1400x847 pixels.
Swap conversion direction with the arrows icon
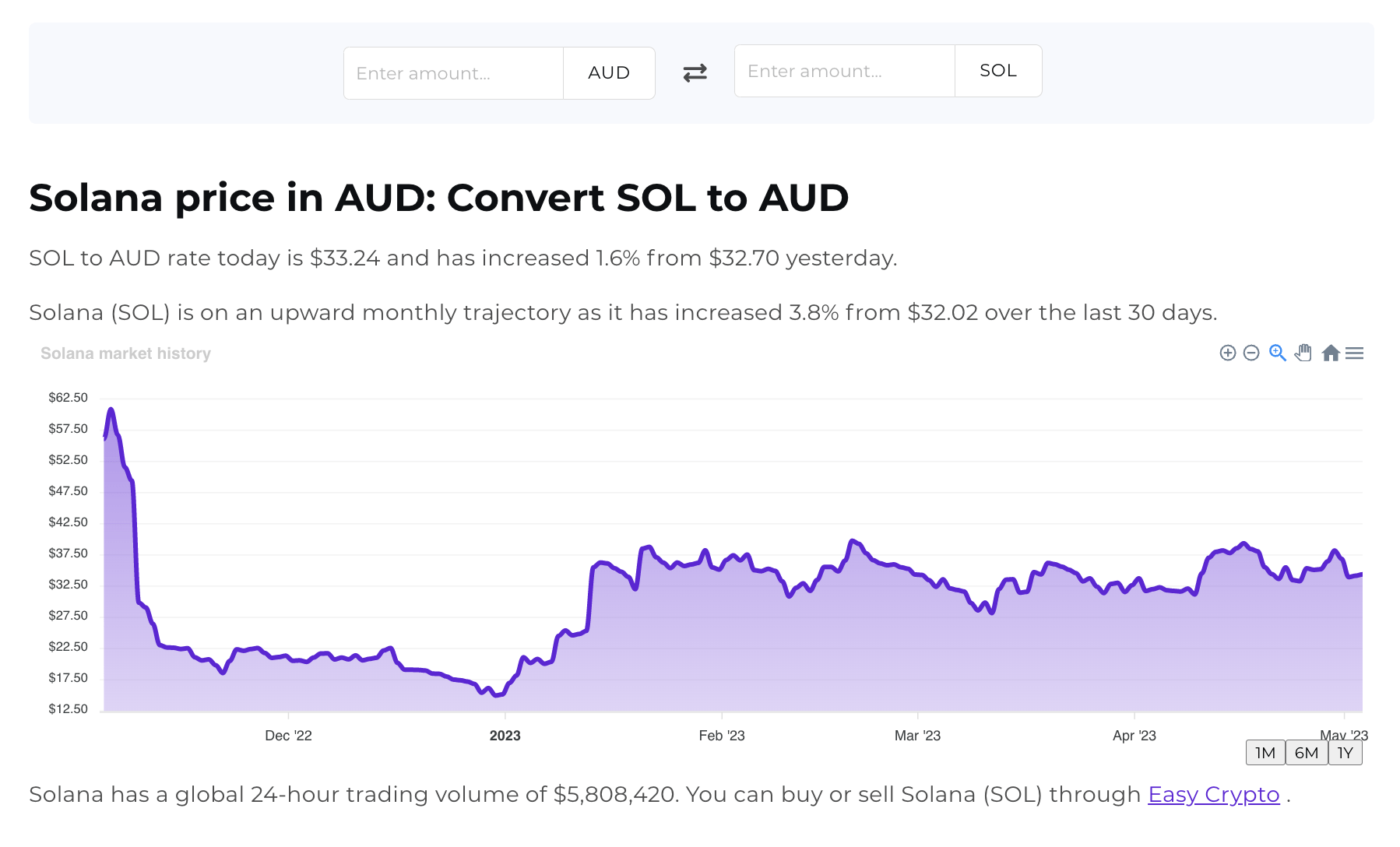click(695, 72)
